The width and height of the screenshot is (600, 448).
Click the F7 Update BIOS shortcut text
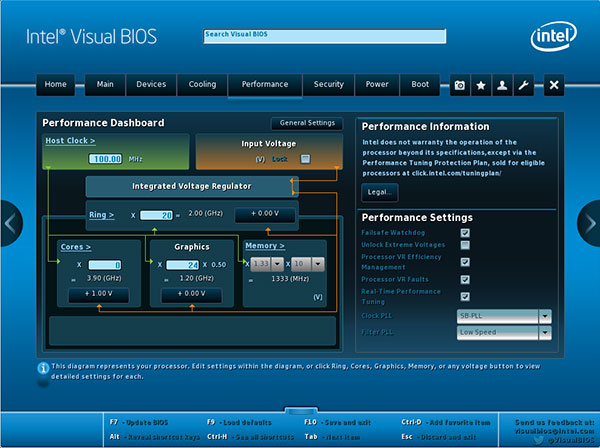pos(139,423)
